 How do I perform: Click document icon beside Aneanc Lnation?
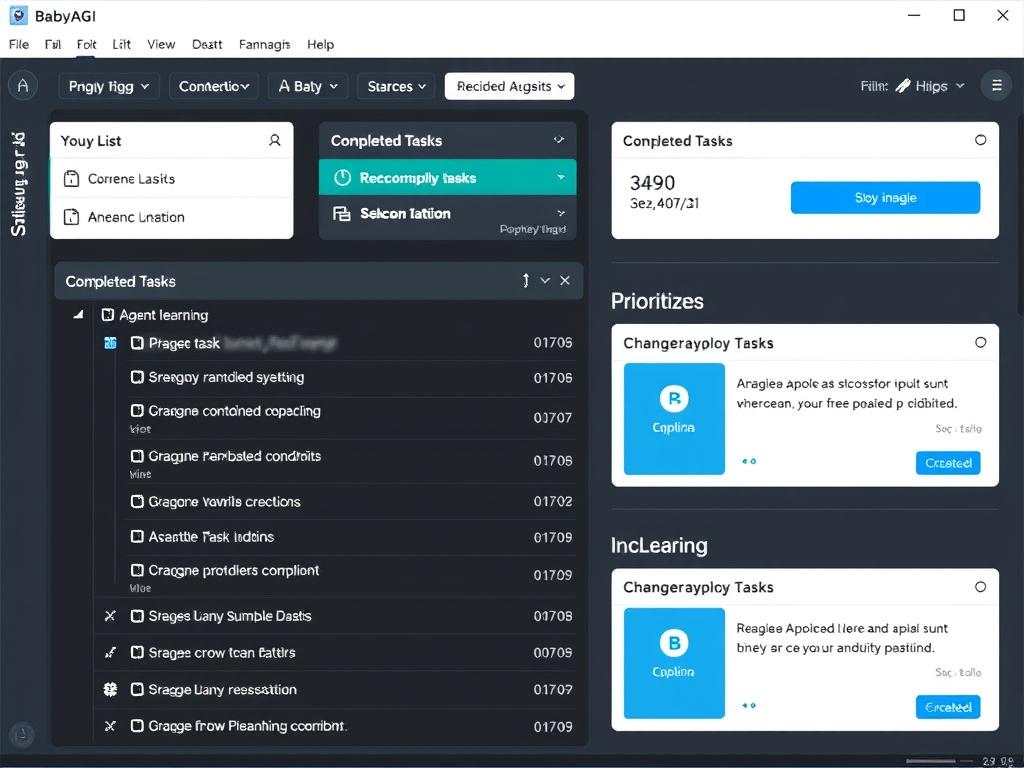[71, 217]
